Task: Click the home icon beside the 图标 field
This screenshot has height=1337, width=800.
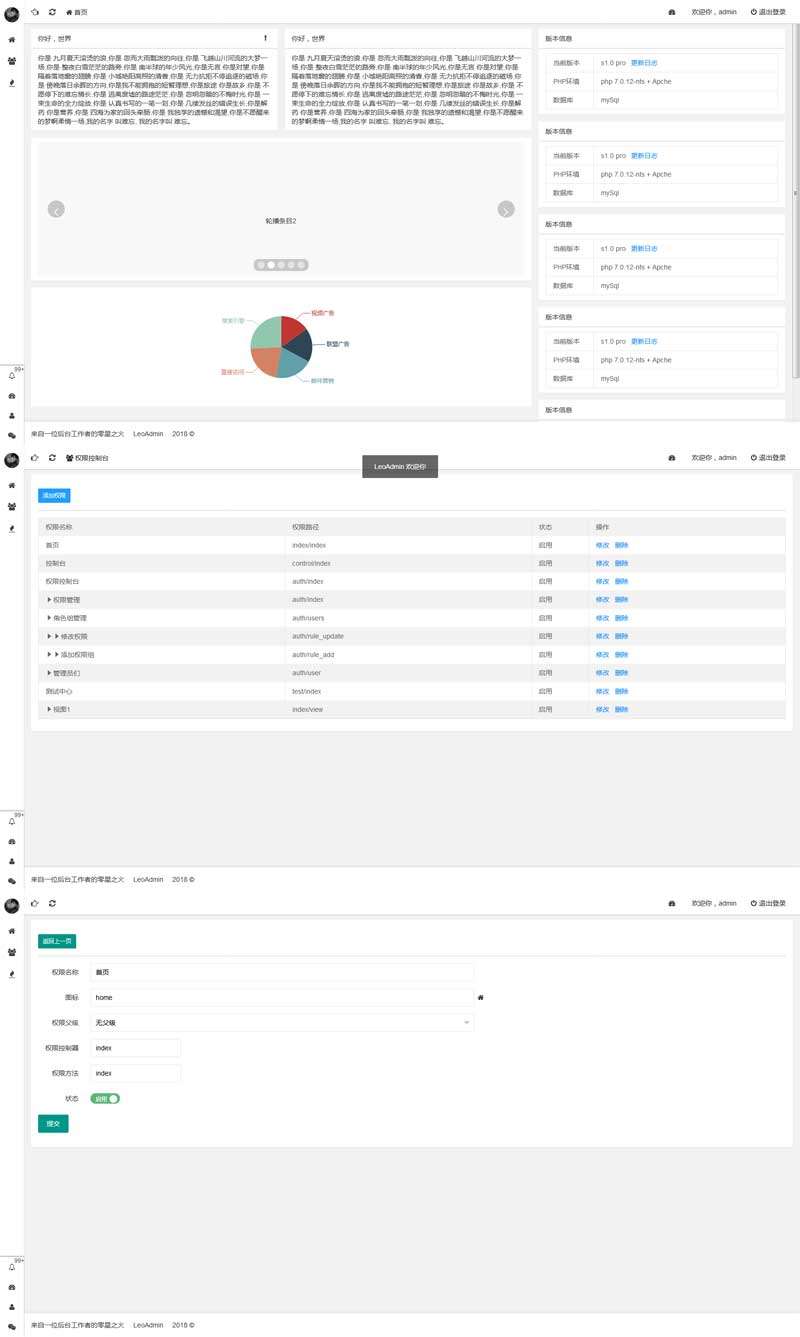Action: point(480,997)
